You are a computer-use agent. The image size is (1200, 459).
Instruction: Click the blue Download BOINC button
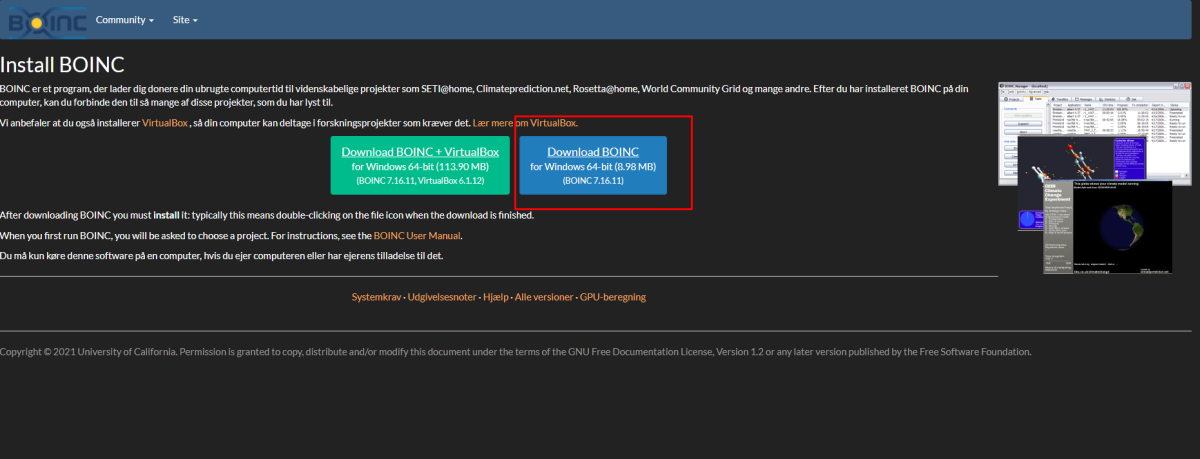click(x=594, y=165)
